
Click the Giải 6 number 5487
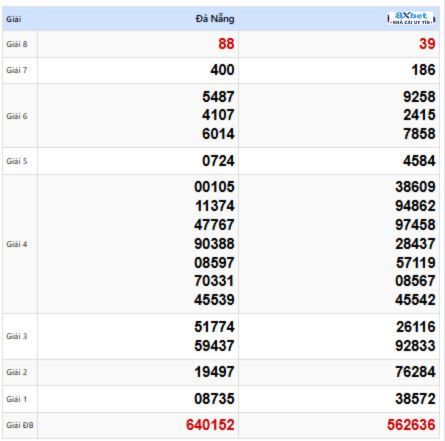pyautogui.click(x=219, y=97)
